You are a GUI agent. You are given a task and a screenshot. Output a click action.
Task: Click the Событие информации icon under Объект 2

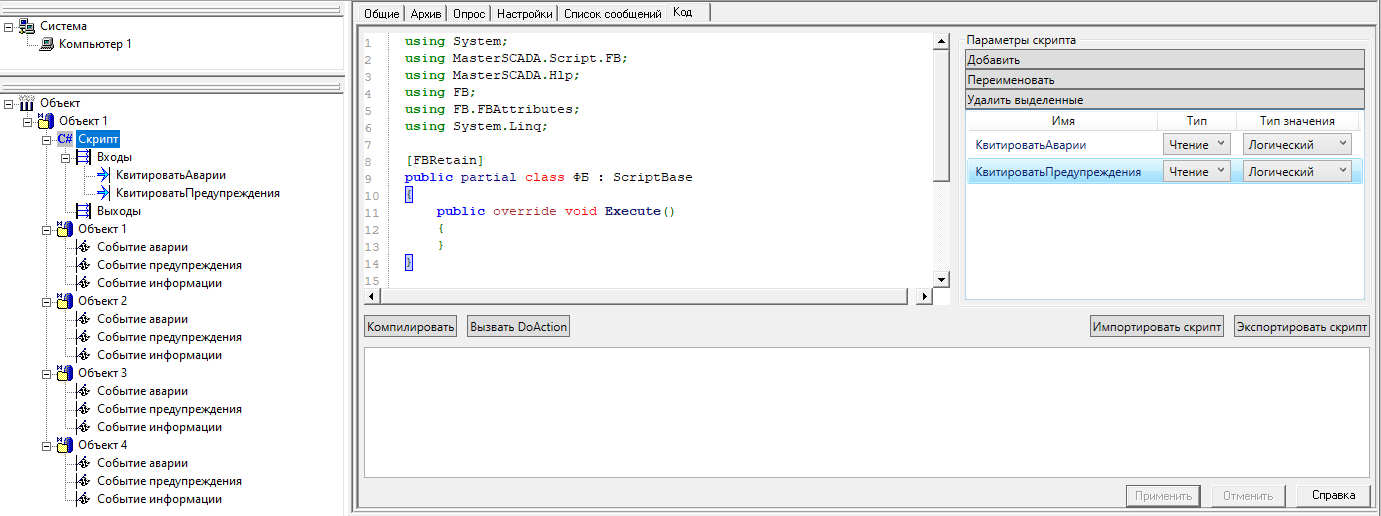pyautogui.click(x=84, y=355)
